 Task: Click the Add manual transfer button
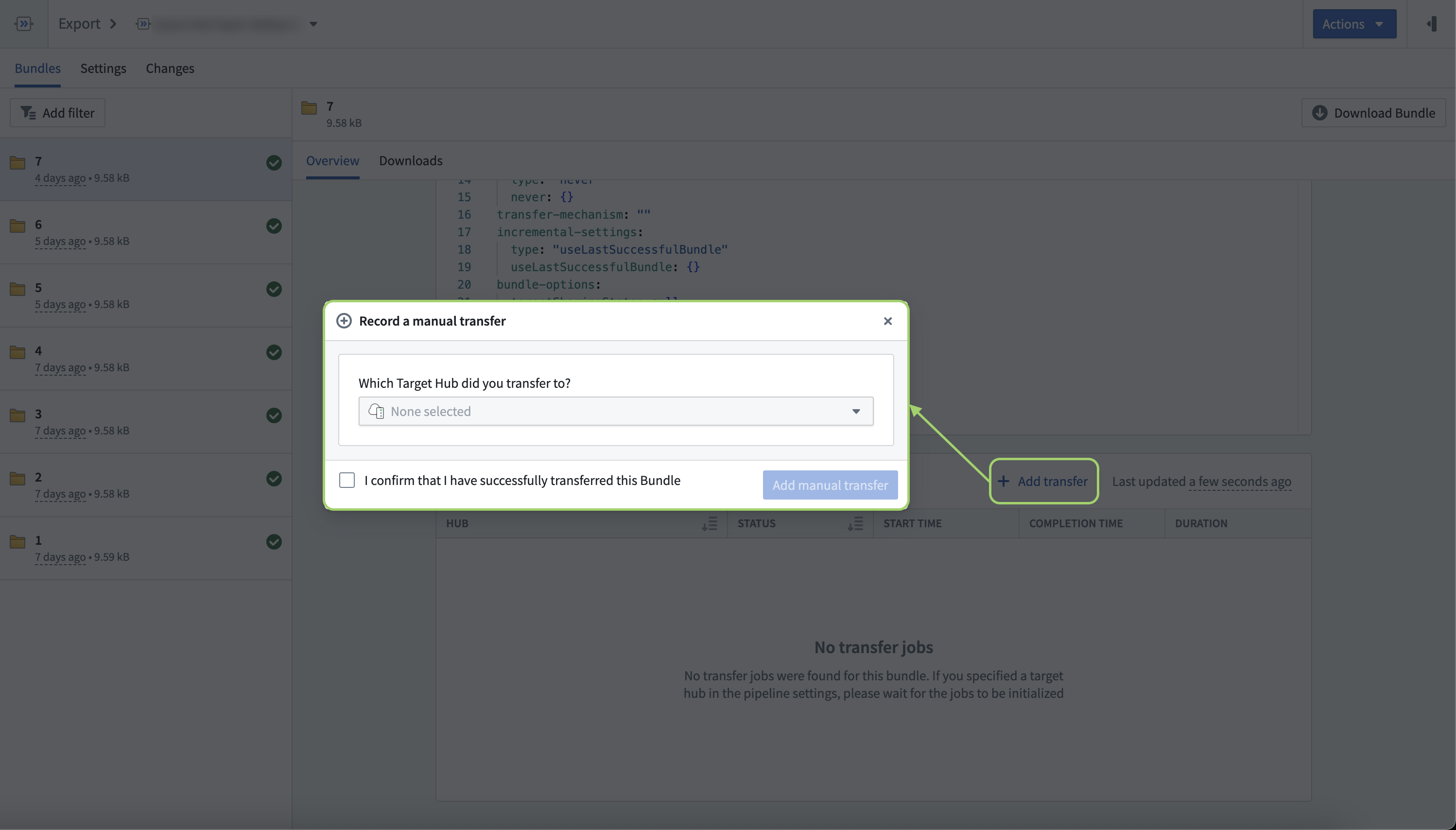[830, 484]
